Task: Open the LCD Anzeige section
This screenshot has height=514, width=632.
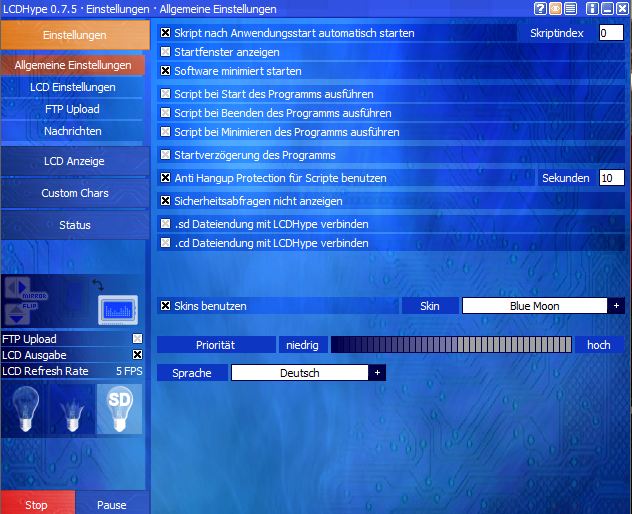Action: (75, 161)
